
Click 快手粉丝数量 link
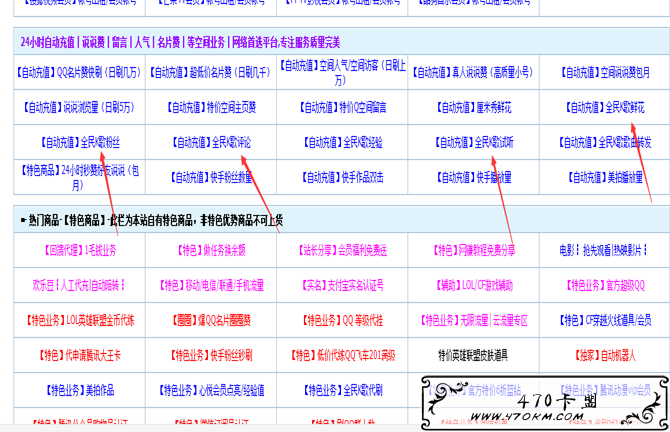[211, 177]
